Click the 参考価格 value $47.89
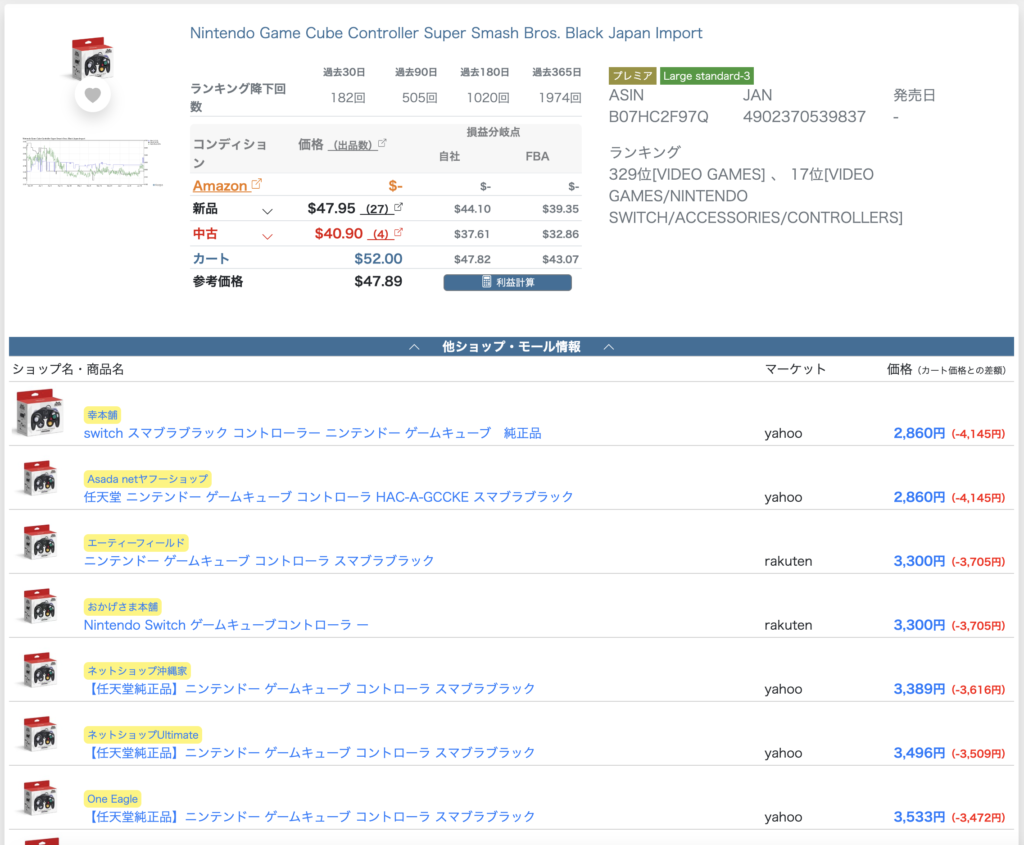The height and width of the screenshot is (845, 1024). click(378, 281)
